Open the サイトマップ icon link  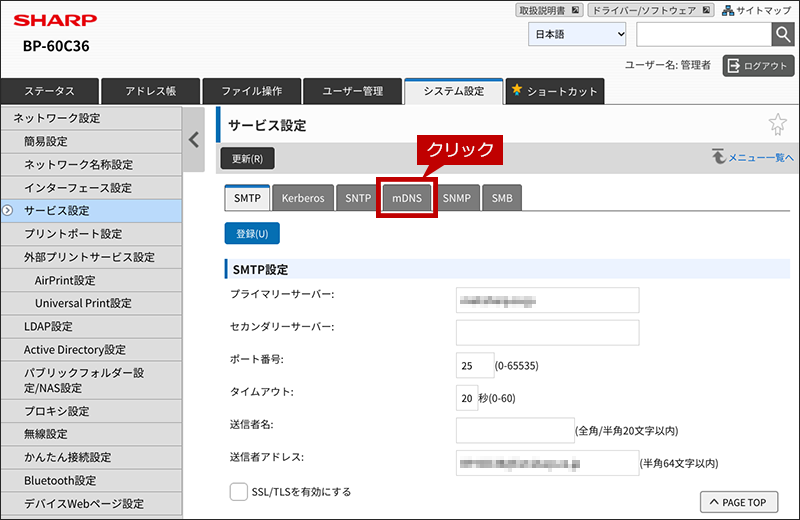coord(728,10)
